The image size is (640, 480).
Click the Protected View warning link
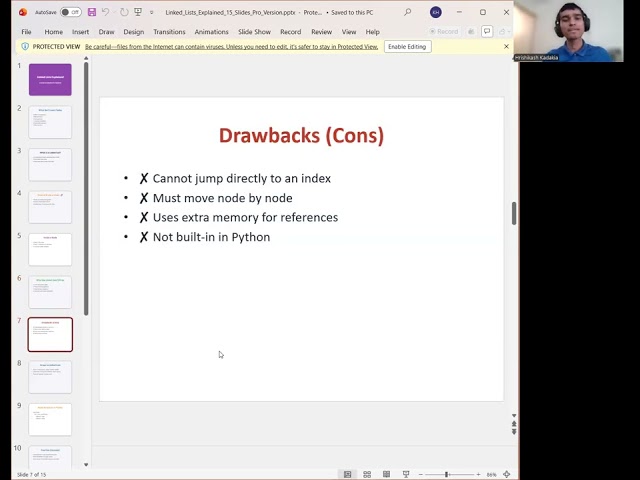(x=231, y=47)
